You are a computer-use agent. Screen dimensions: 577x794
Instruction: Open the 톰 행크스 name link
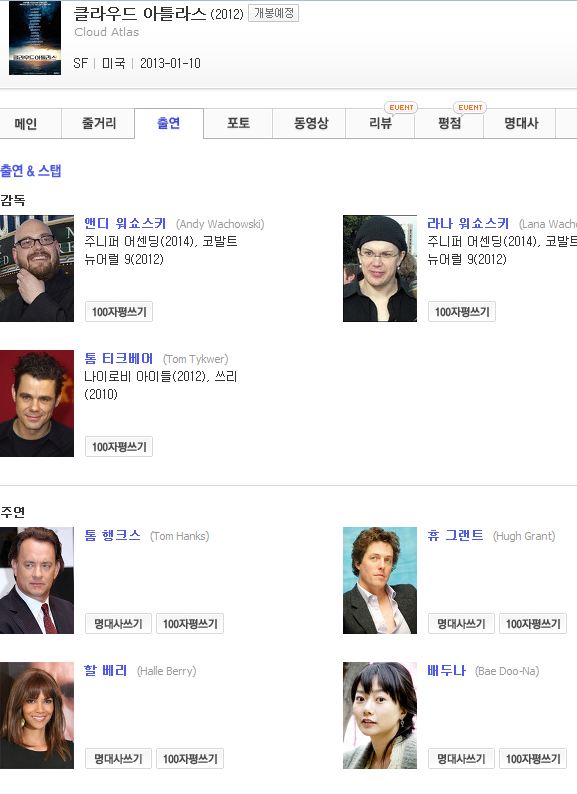tap(112, 536)
